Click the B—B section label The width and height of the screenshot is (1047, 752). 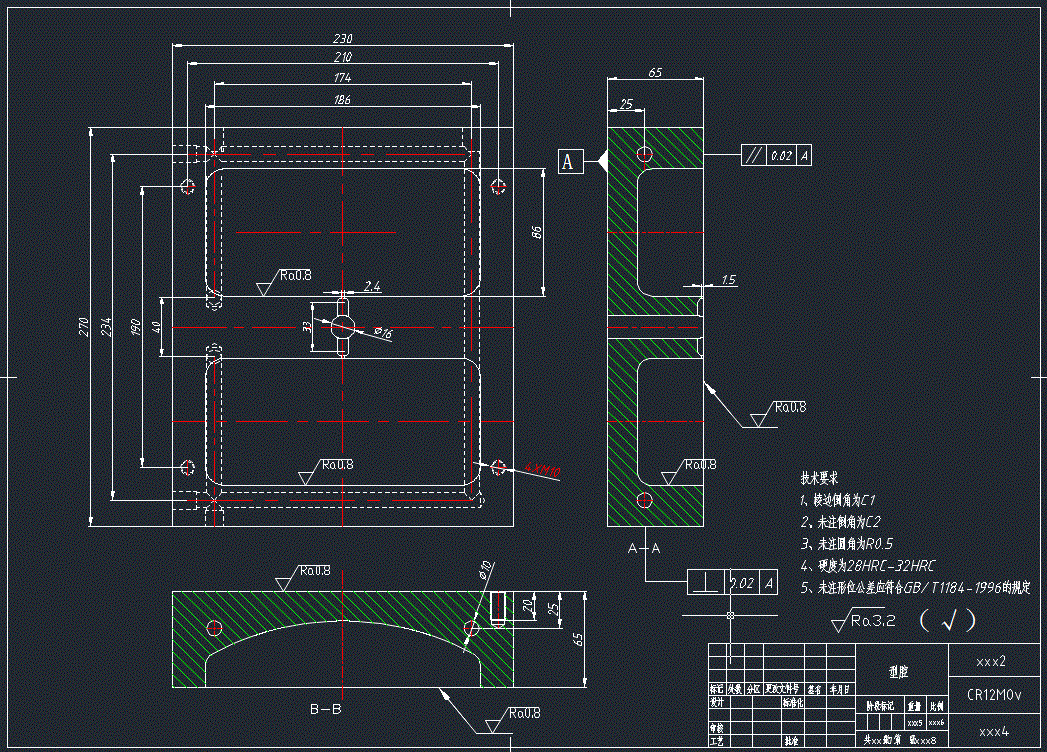pos(326,709)
